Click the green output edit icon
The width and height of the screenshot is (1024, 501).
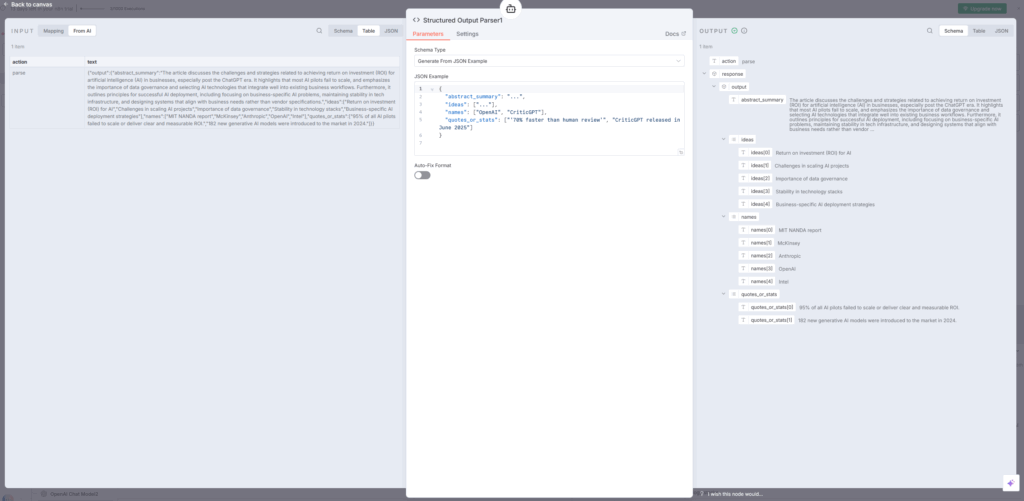(x=734, y=31)
